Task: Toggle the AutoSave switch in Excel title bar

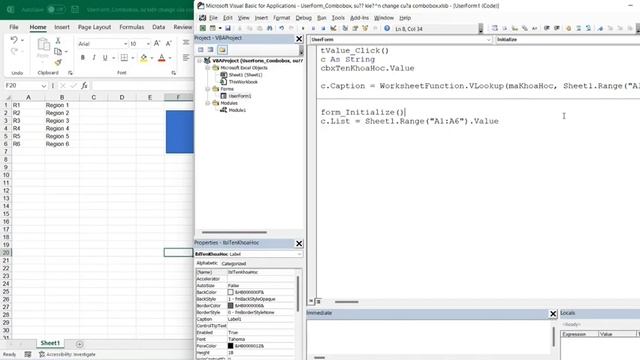Action: (56, 9)
